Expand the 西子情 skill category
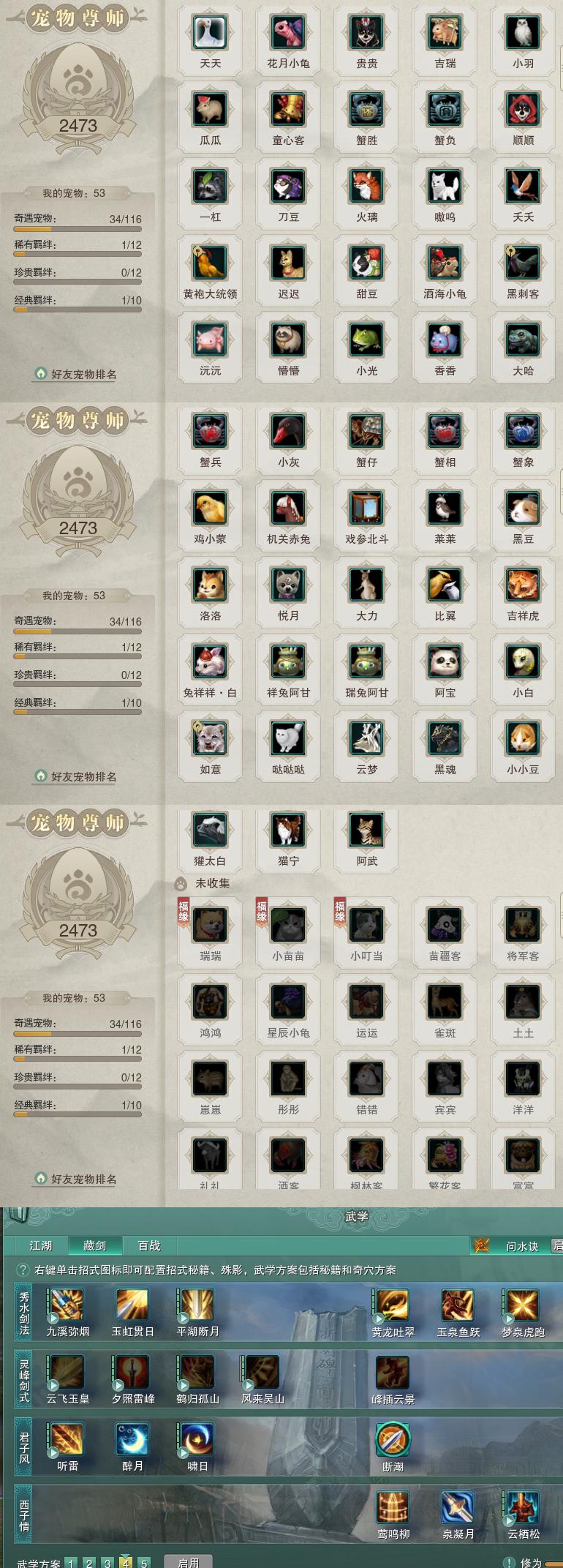 24,1515
